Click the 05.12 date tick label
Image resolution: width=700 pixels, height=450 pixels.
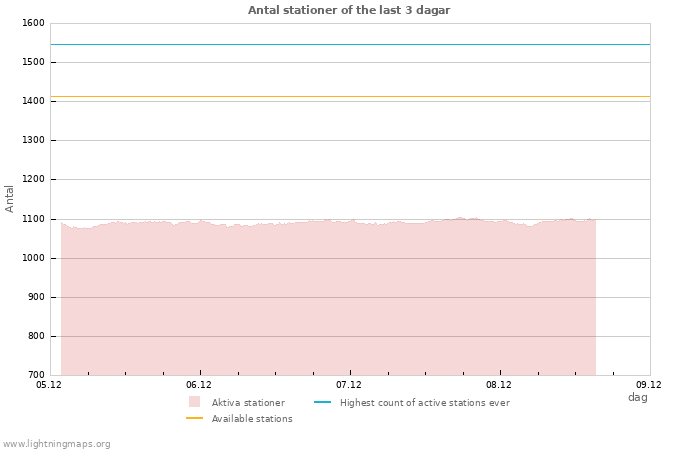coord(49,384)
